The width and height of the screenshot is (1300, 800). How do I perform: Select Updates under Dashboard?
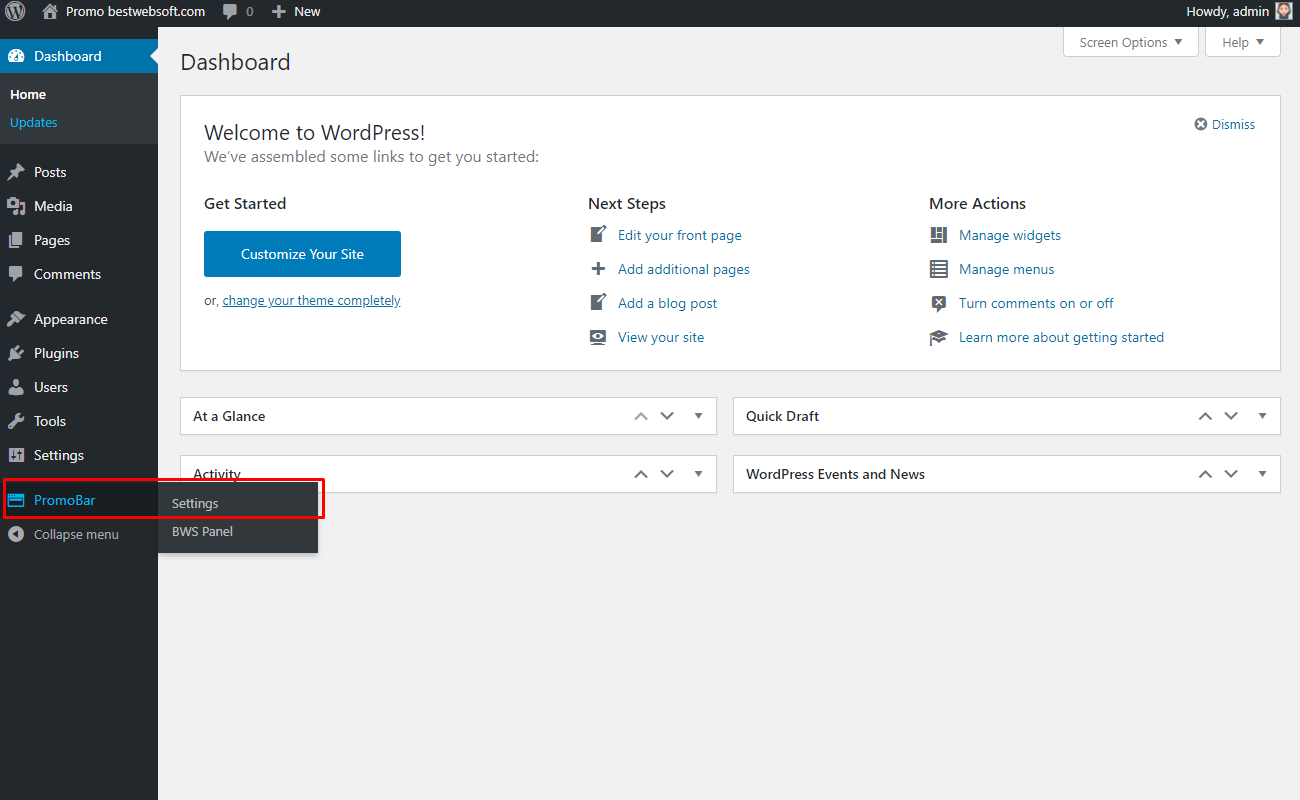[x=34, y=122]
